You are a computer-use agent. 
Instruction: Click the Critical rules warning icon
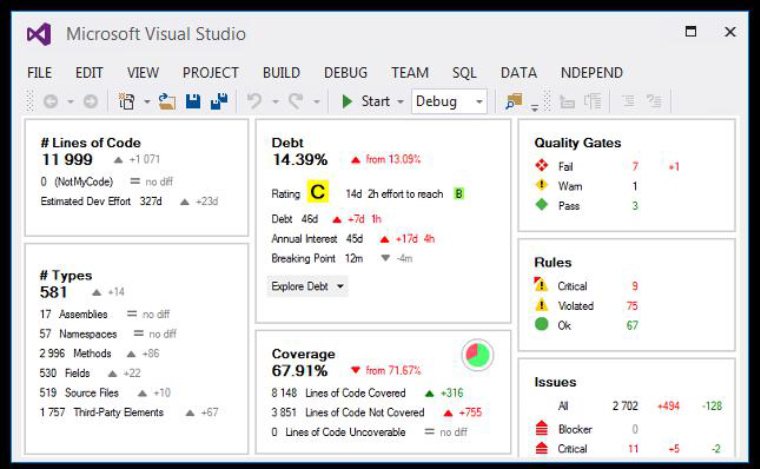(541, 284)
